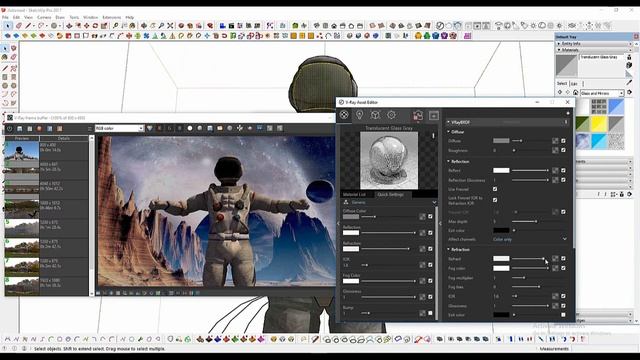The height and width of the screenshot is (360, 640).
Task: Select the Line pencil tool in top toolbar
Action: click(28, 26)
